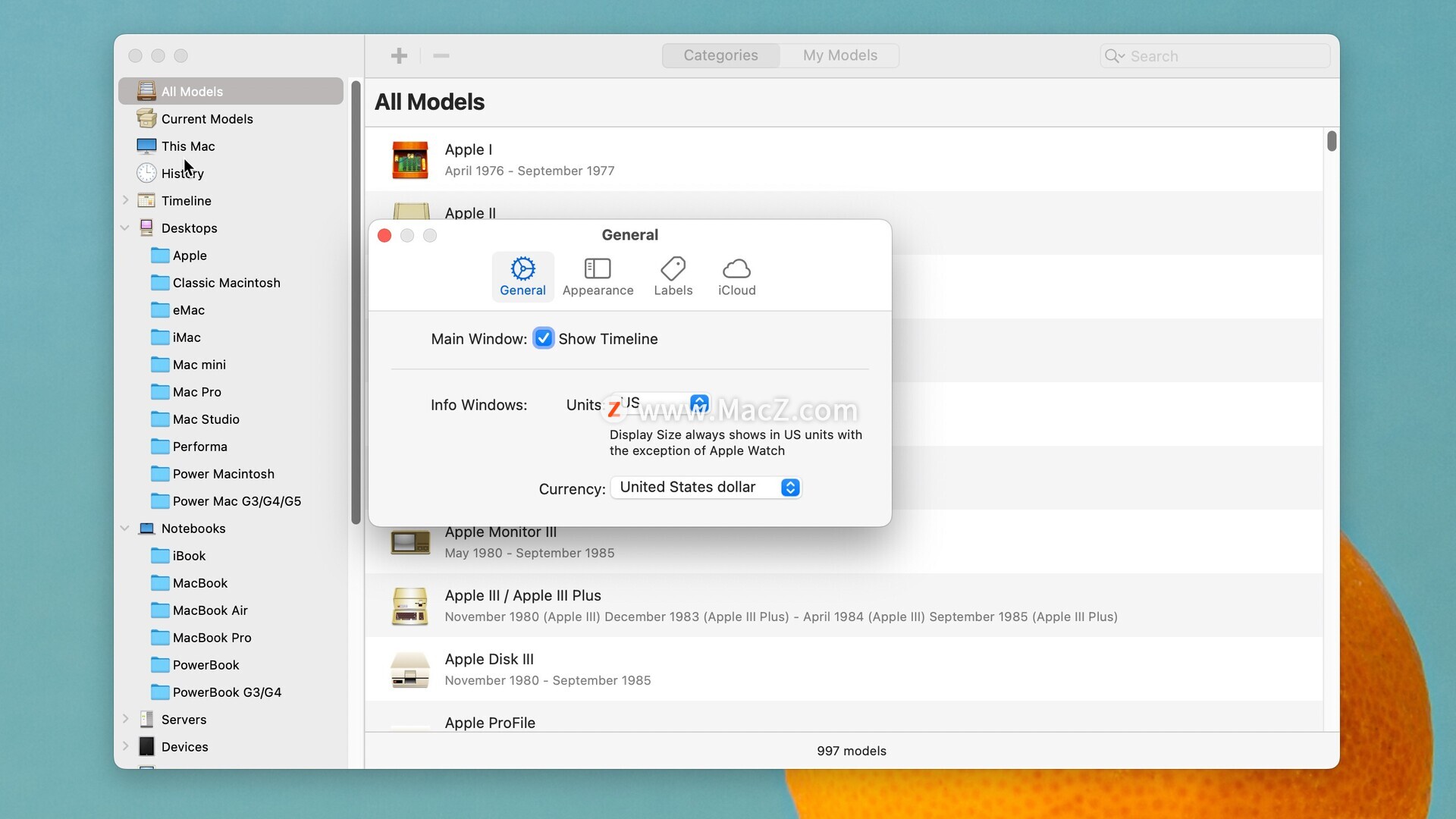This screenshot has height=819, width=1456.
Task: Expand the Devices sidebar group
Action: click(x=125, y=746)
